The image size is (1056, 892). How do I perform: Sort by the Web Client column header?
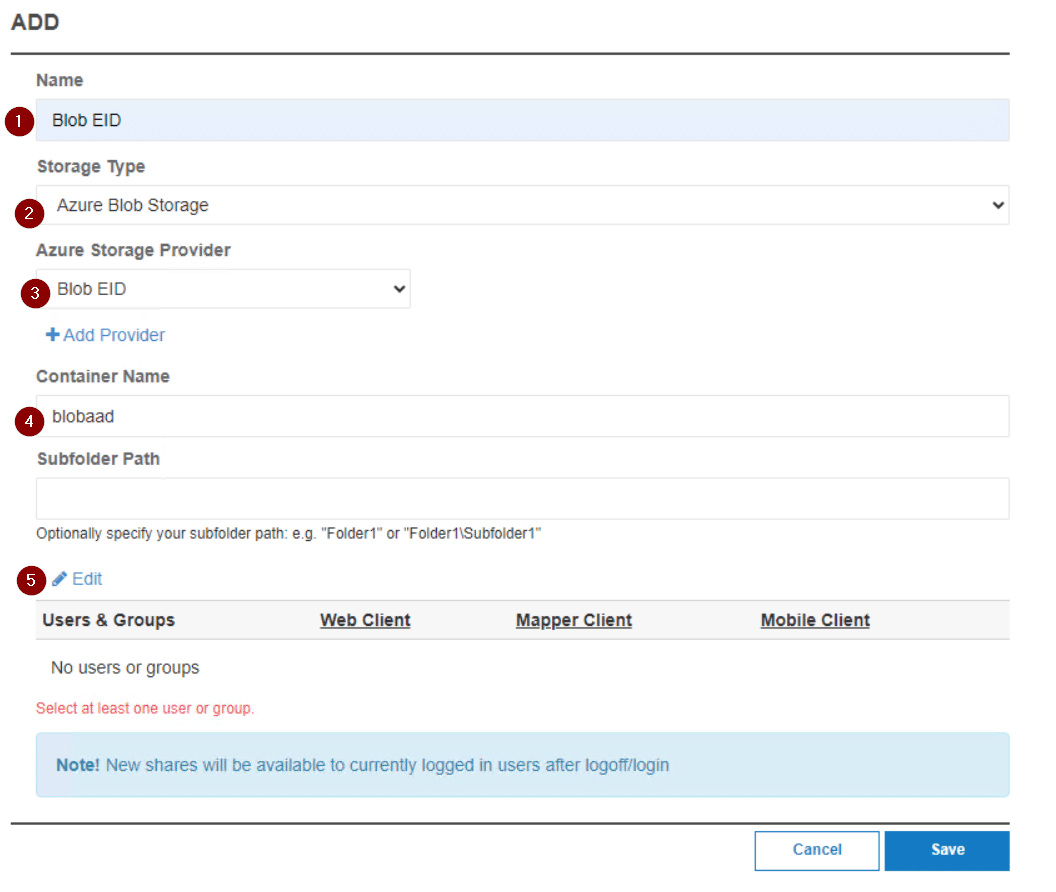pos(364,620)
